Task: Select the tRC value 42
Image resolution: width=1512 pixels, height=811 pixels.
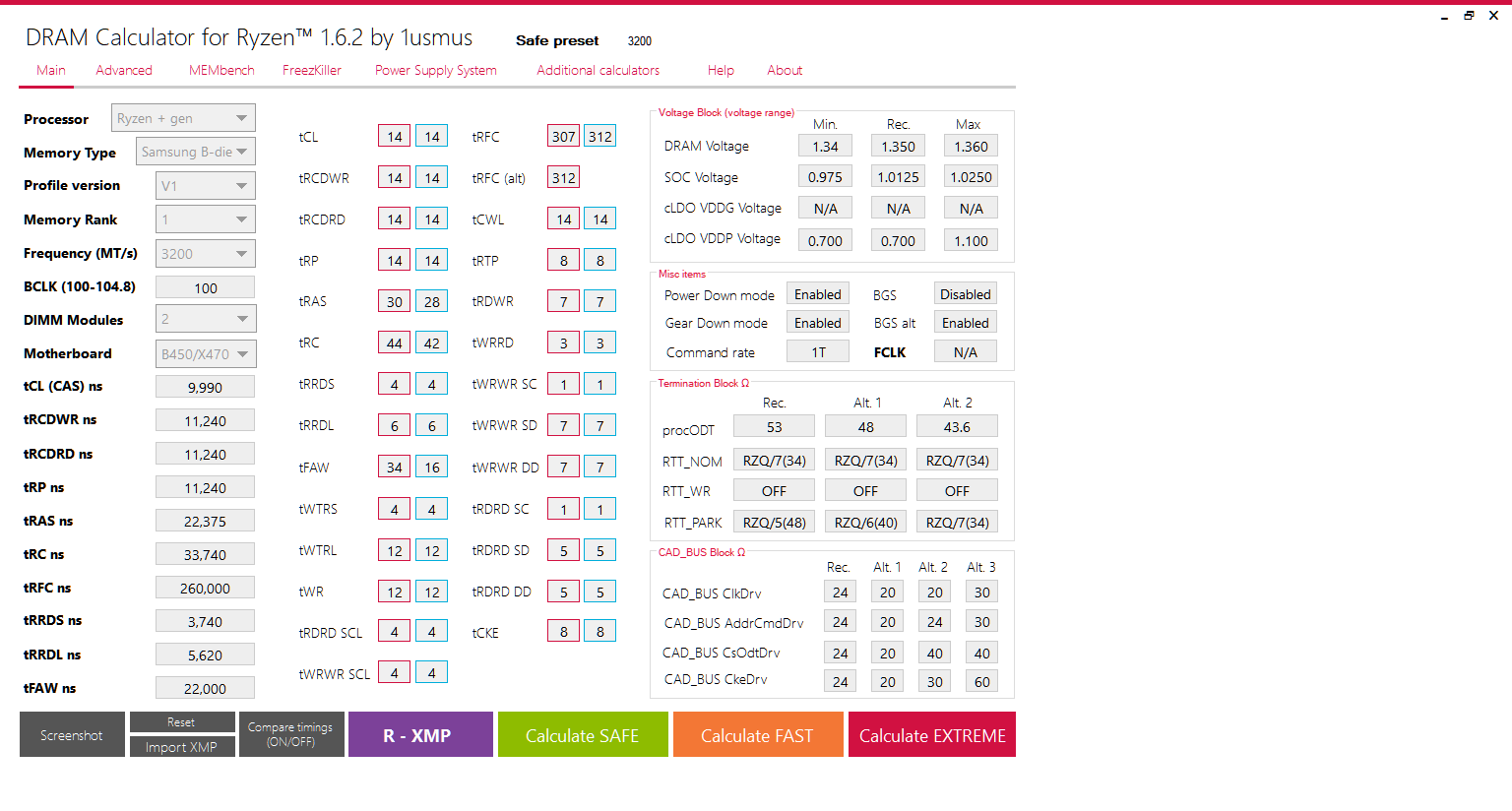Action: (x=432, y=343)
